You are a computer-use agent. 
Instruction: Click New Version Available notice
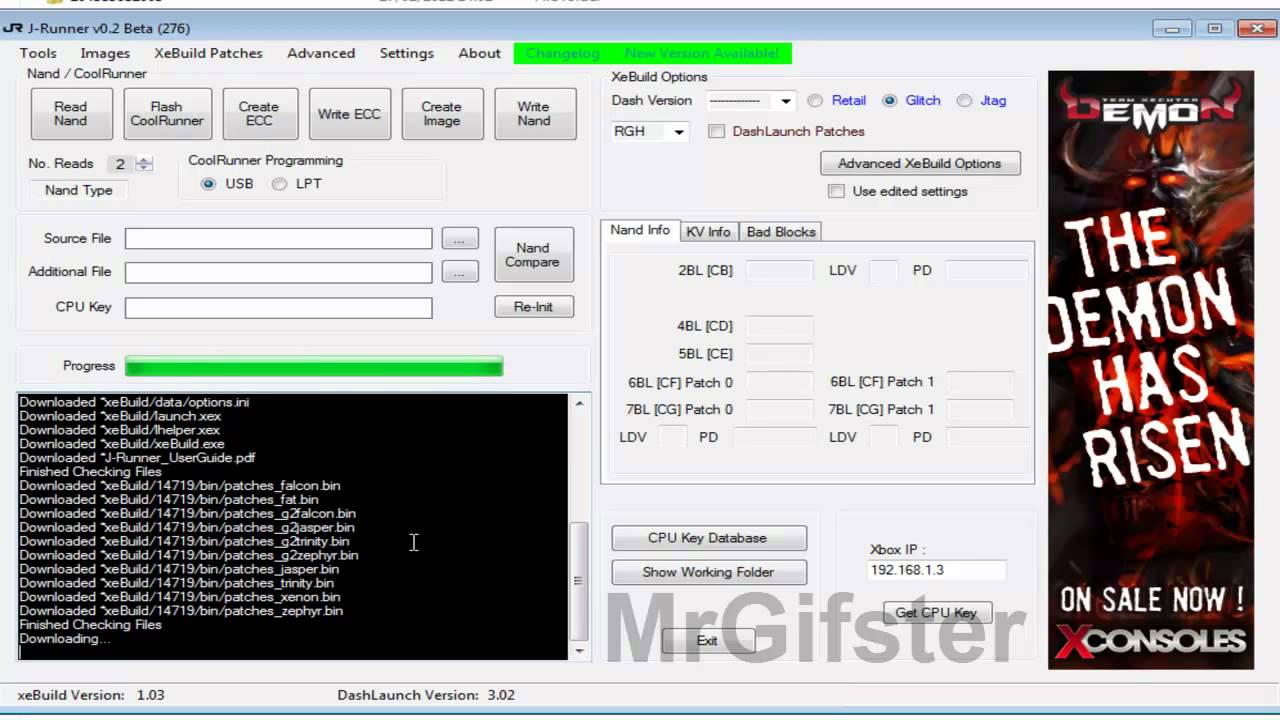pyautogui.click(x=702, y=53)
